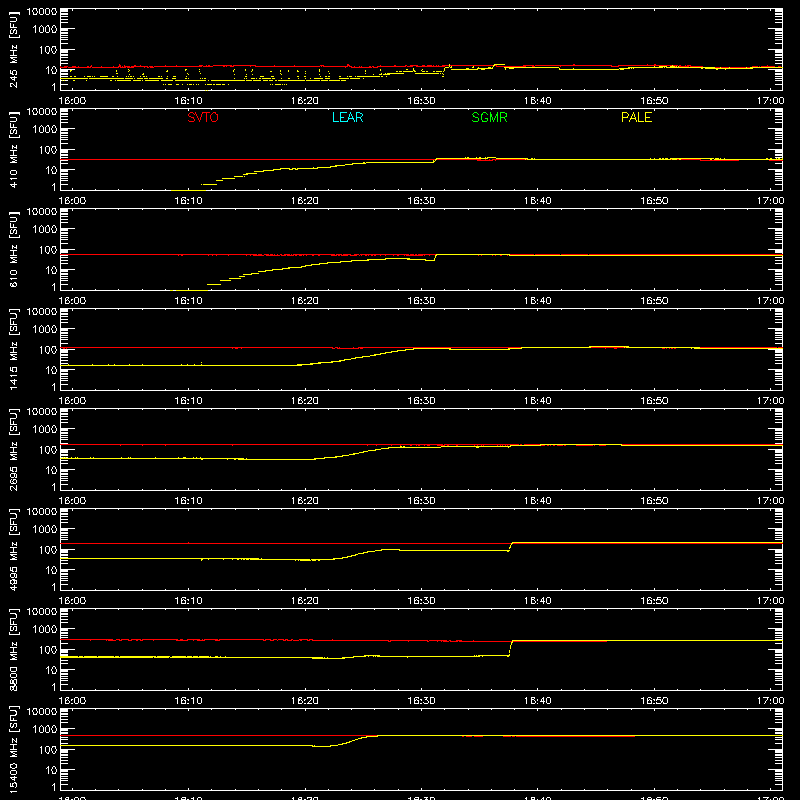The image size is (800, 800).
Task: Click the yellow step jump in the 4995 MHz curve
Action: pos(511,547)
